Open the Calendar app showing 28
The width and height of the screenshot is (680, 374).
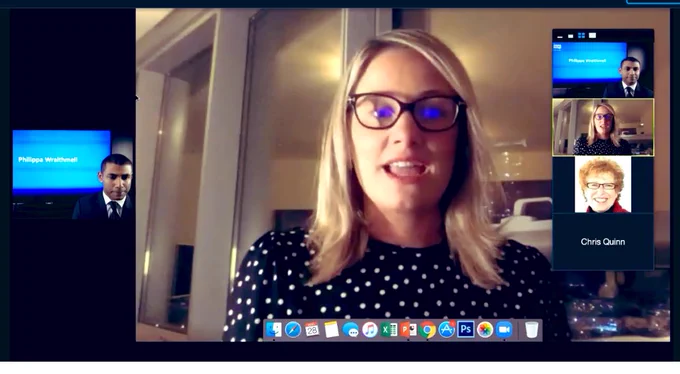coord(312,330)
